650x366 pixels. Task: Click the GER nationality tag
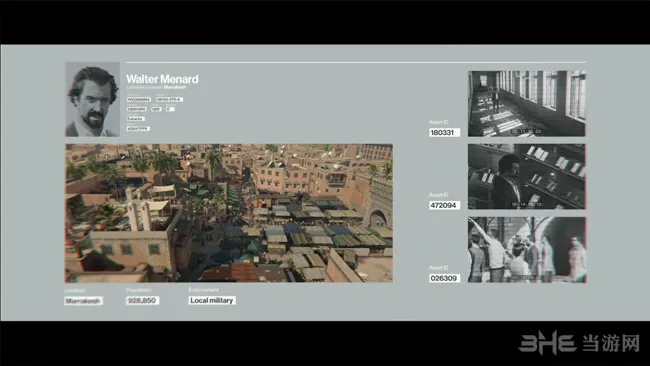pos(156,109)
